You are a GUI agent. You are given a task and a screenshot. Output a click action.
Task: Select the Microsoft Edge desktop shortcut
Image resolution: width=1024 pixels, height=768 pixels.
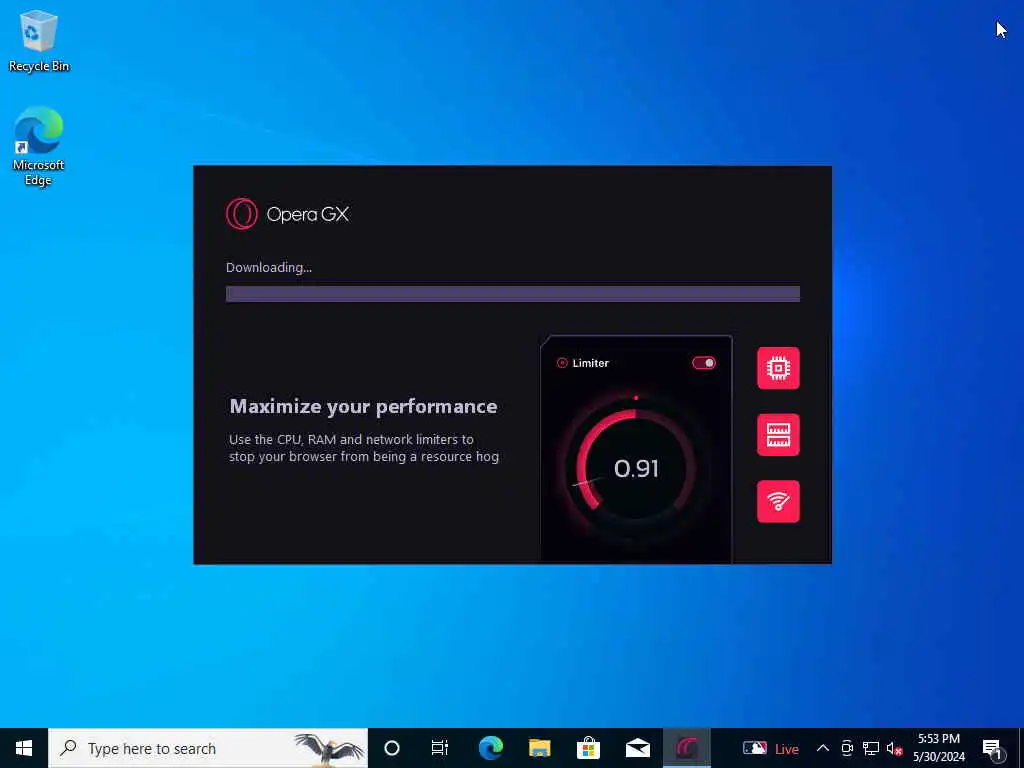(x=39, y=147)
